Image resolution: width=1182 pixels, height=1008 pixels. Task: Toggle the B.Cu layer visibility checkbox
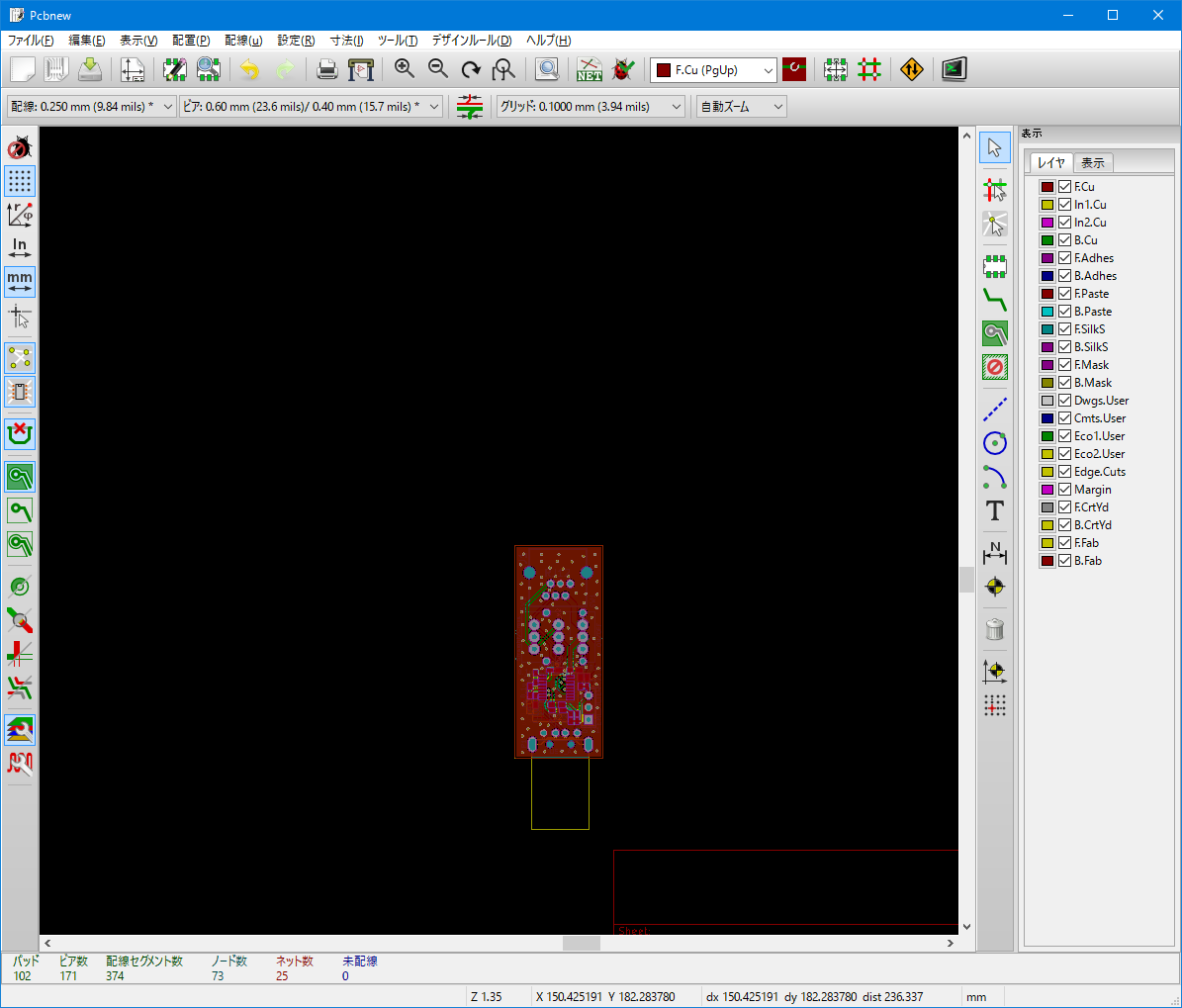pyautogui.click(x=1064, y=239)
